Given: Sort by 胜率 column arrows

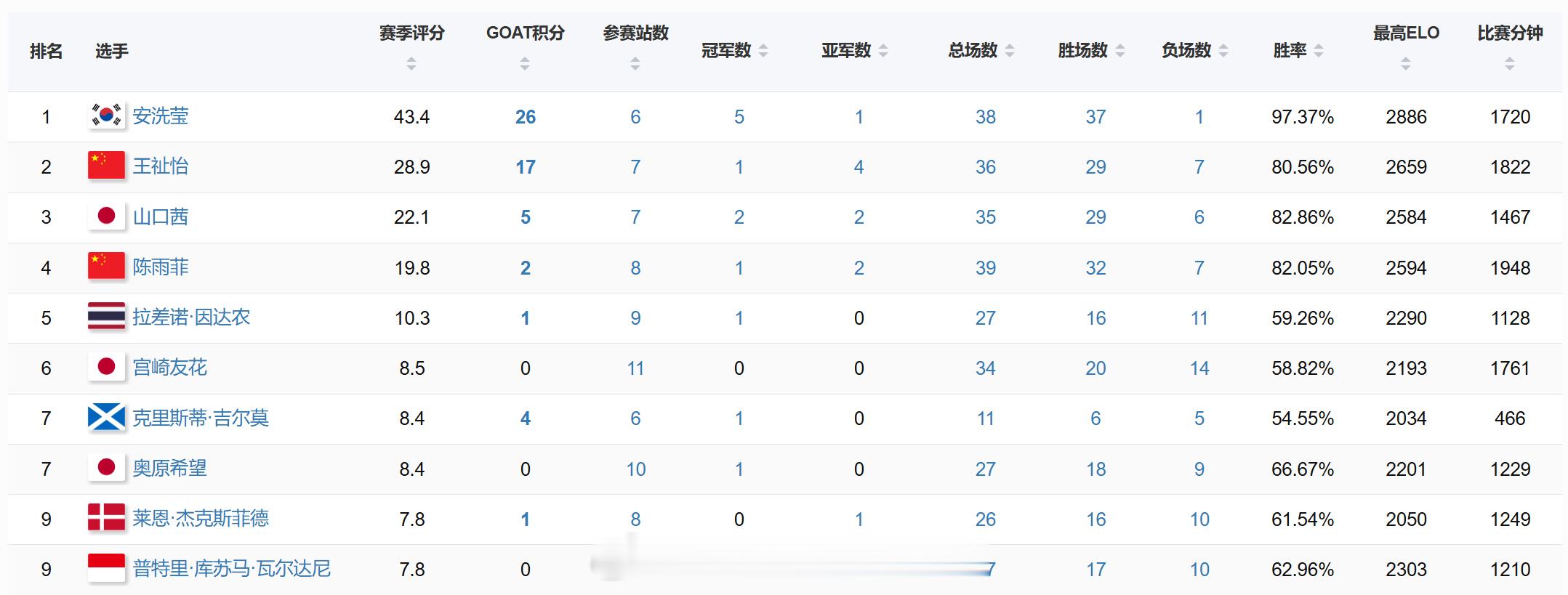Looking at the screenshot, I should [x=1319, y=51].
